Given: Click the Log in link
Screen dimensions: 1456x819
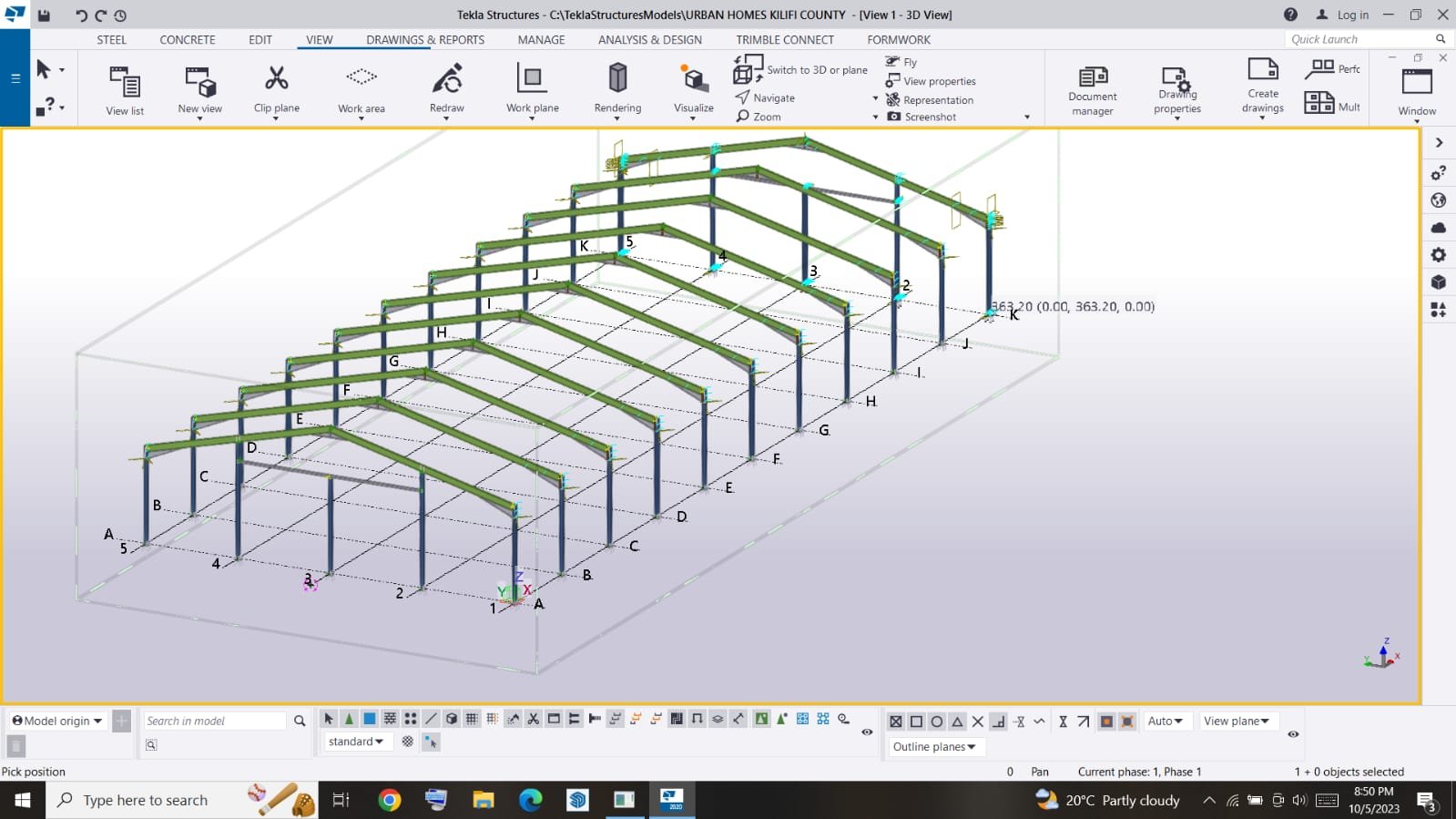Looking at the screenshot, I should [1351, 15].
